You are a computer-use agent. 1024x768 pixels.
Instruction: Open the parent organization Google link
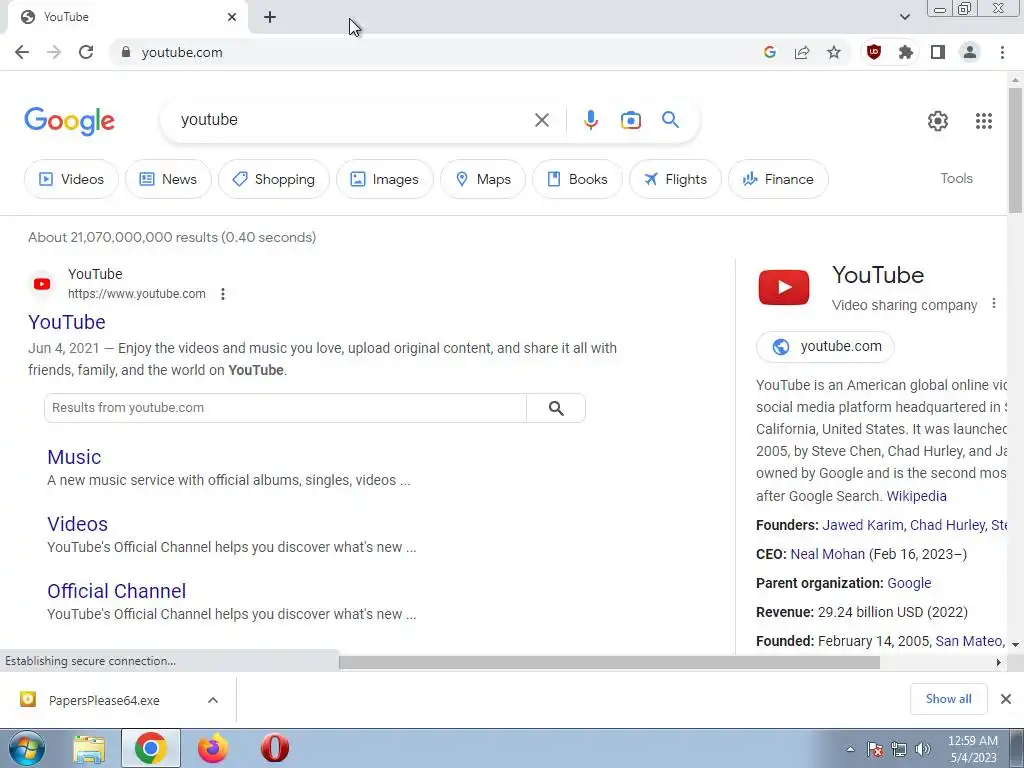pyautogui.click(x=909, y=583)
